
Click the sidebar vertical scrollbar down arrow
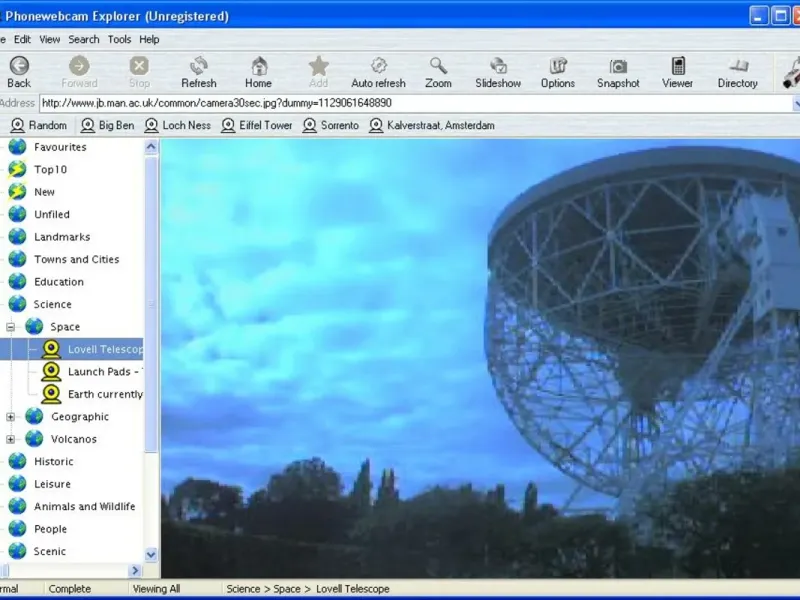tap(151, 554)
